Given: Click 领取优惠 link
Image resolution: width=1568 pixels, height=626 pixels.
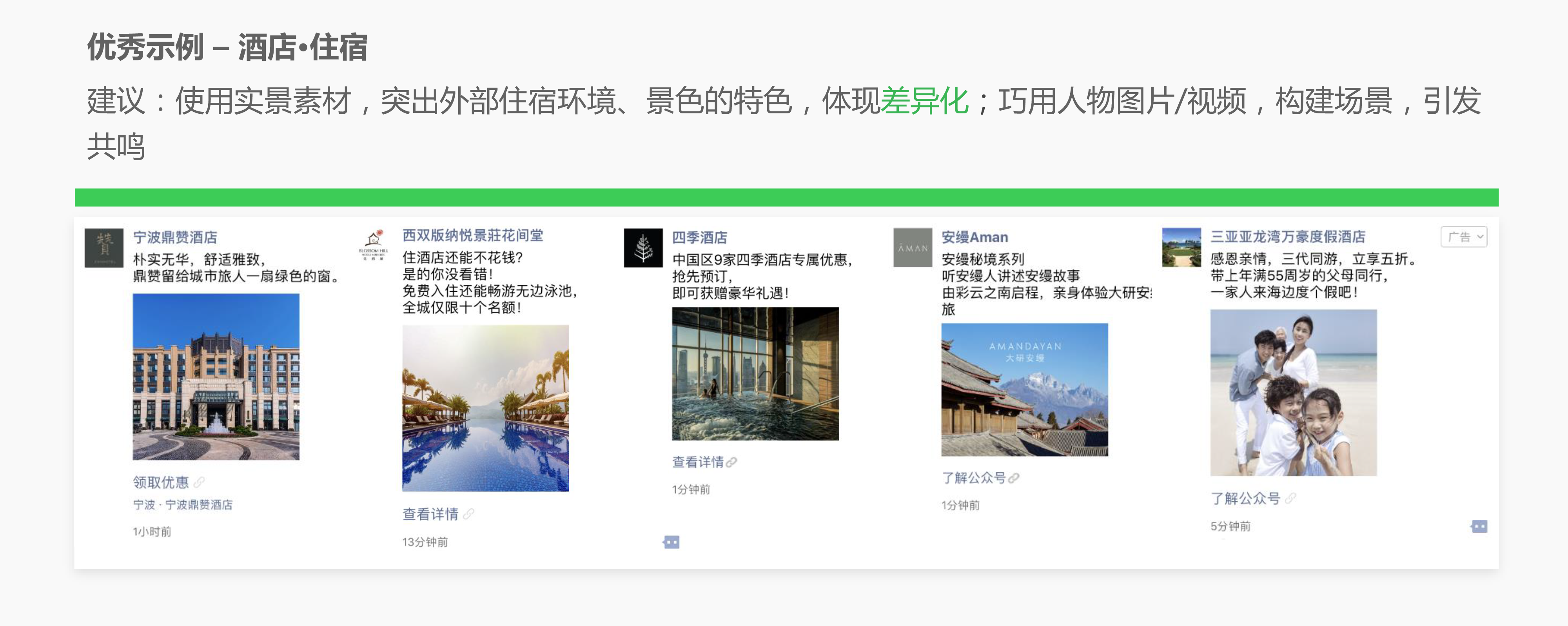Looking at the screenshot, I should (x=161, y=482).
